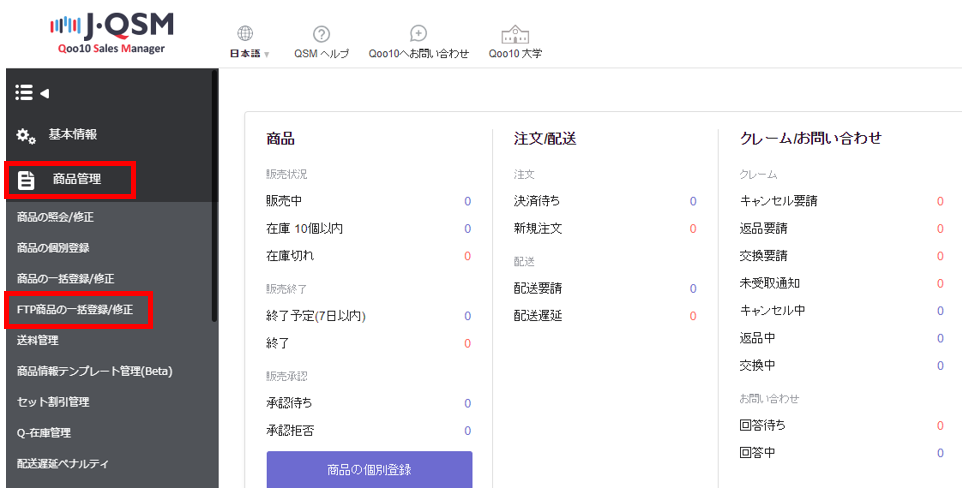Click the 承認待ち count

[468, 403]
